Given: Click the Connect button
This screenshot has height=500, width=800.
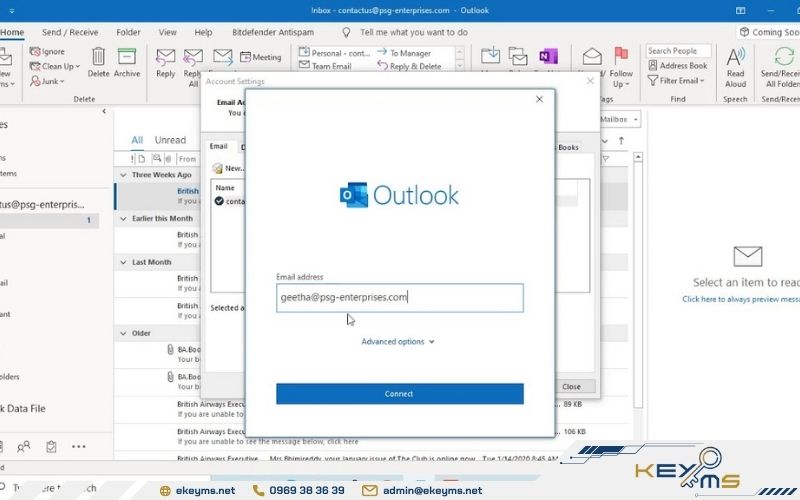Looking at the screenshot, I should coord(399,394).
